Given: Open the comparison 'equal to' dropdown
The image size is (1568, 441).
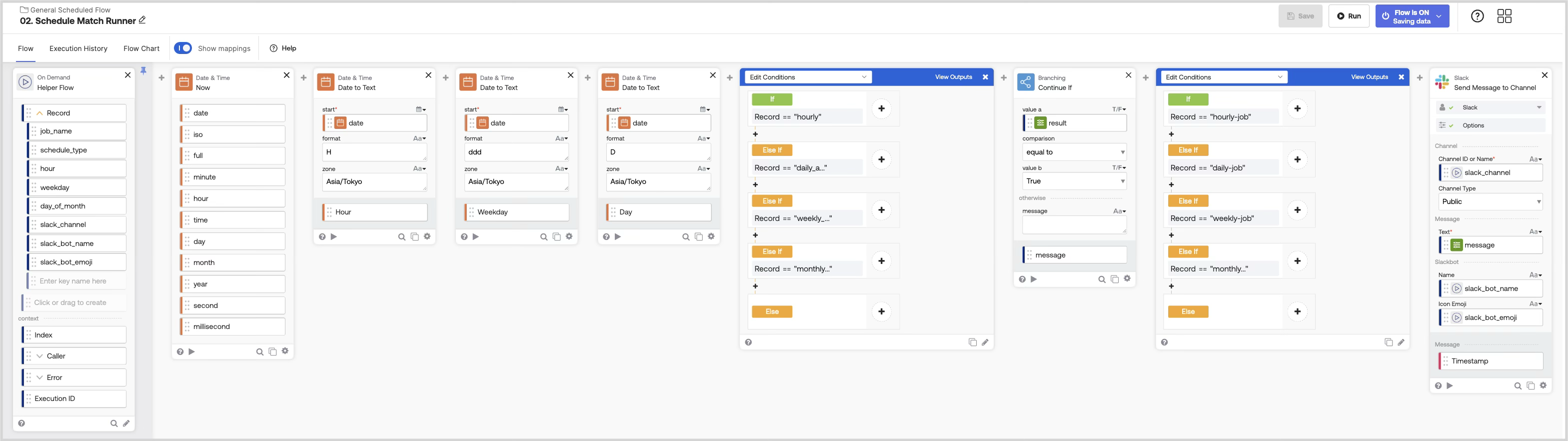Looking at the screenshot, I should coord(1074,152).
